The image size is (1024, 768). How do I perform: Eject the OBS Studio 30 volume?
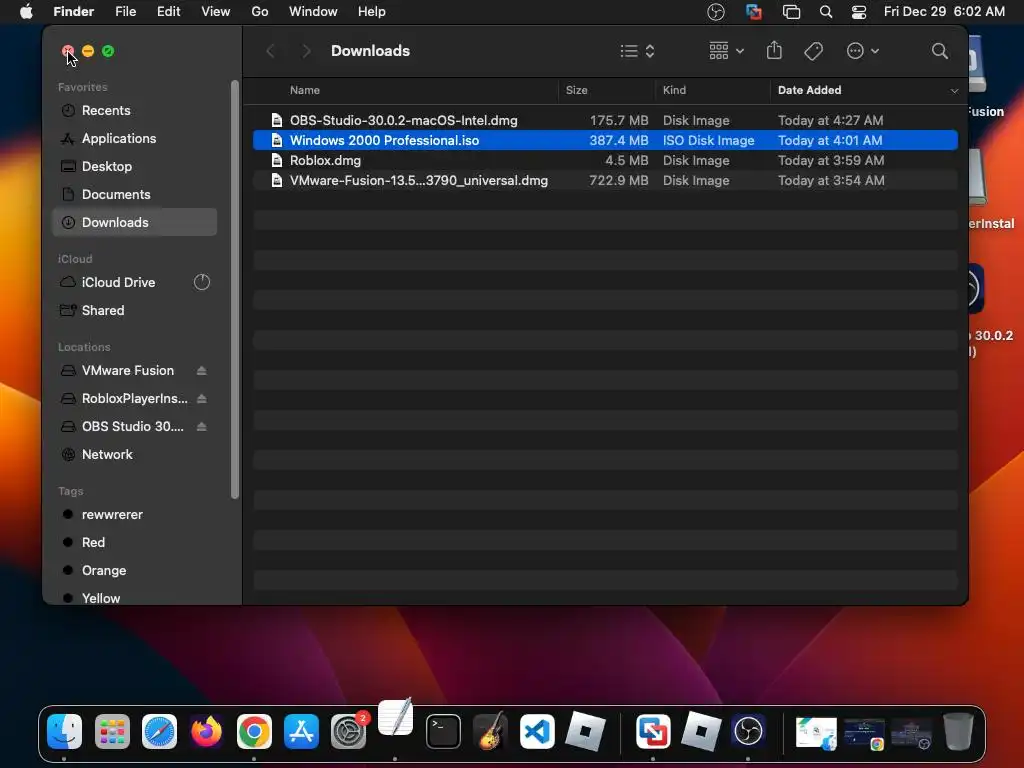[x=202, y=426]
